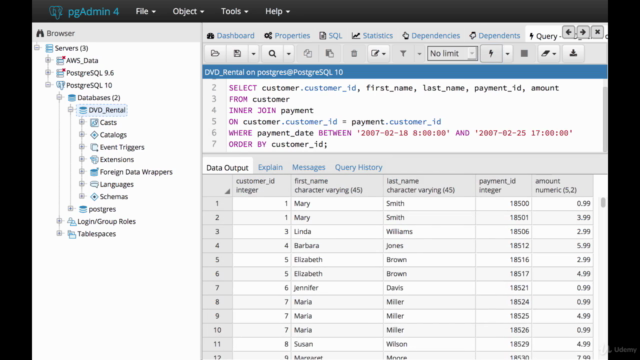Screen dimensions: 640x360
Task: Click the Find magnifier icon
Action: 272,53
